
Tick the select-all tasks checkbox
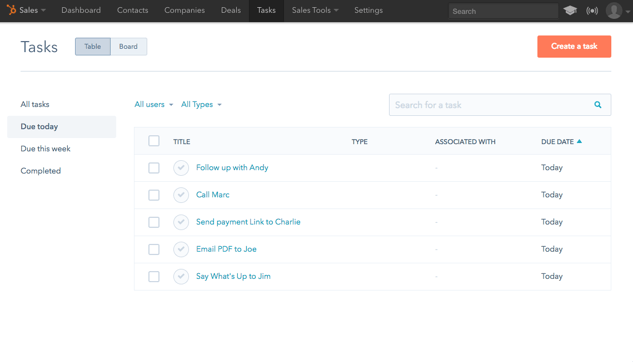(154, 141)
